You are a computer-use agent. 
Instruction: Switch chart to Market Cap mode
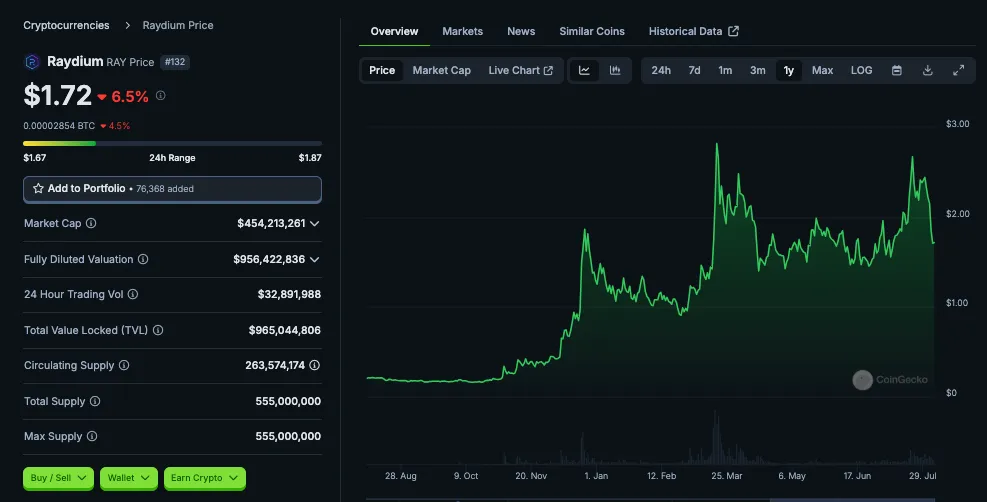point(442,70)
